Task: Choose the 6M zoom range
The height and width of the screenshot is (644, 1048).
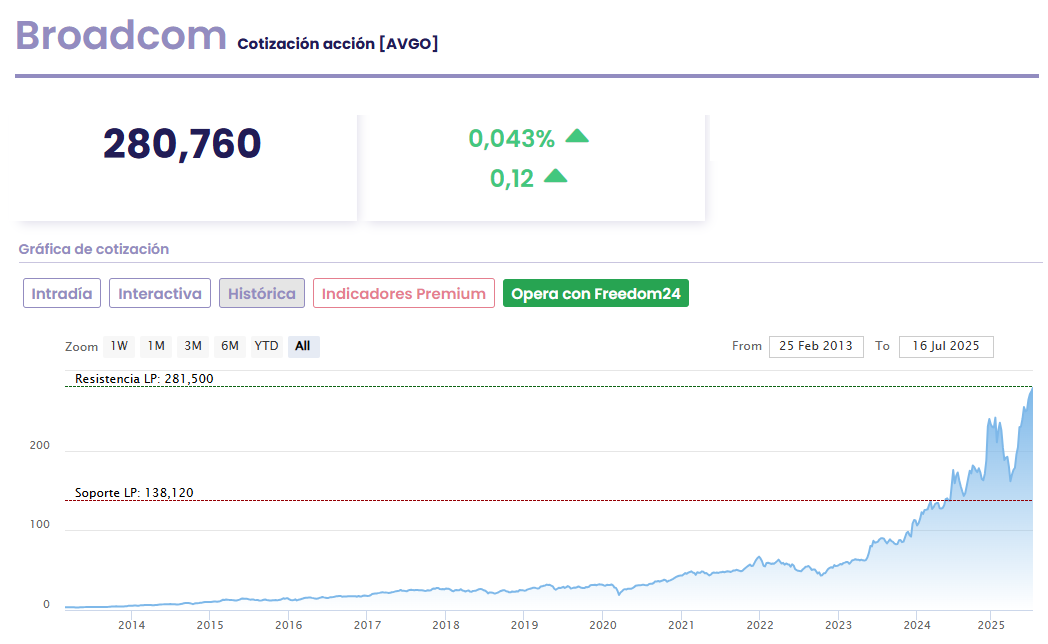Action: pyautogui.click(x=230, y=346)
